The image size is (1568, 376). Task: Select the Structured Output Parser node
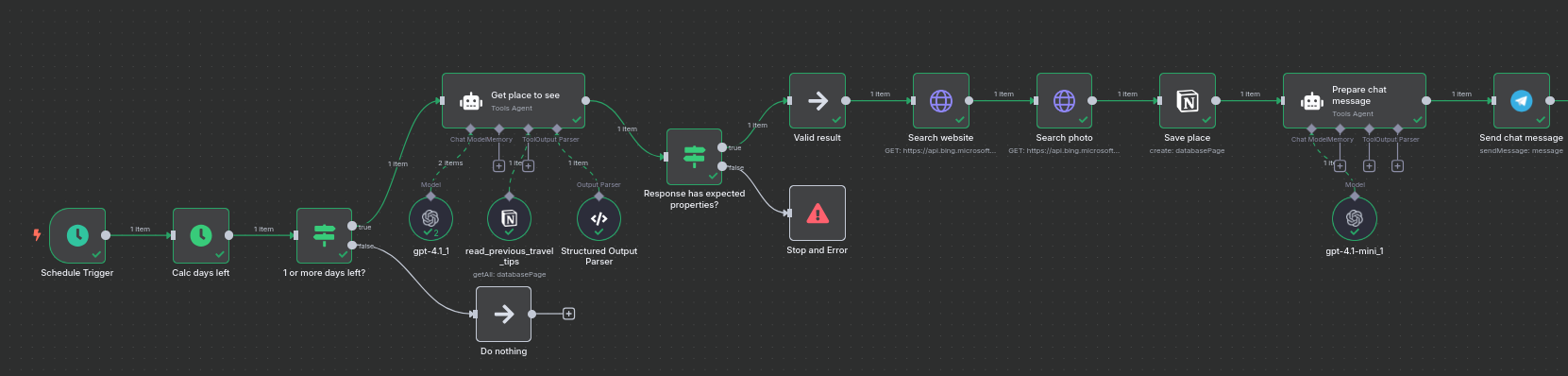599,219
